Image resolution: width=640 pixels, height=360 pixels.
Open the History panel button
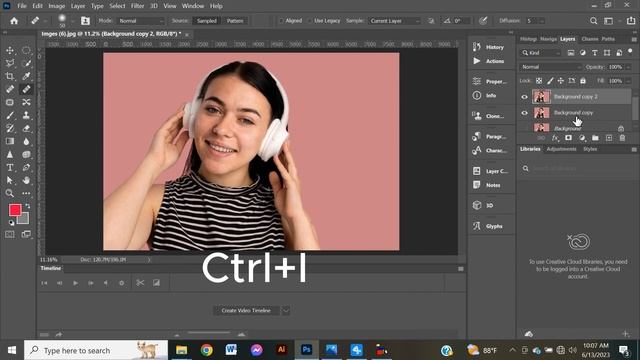point(489,47)
